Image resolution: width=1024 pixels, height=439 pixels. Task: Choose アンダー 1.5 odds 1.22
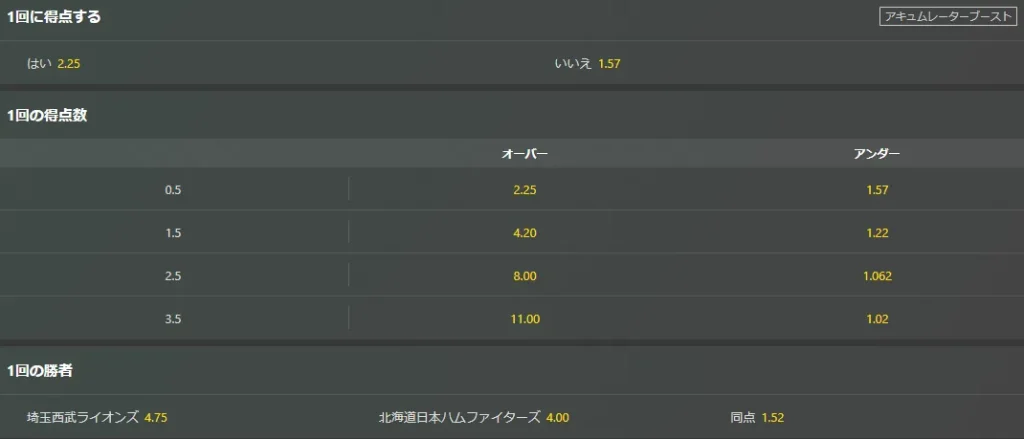tap(878, 233)
